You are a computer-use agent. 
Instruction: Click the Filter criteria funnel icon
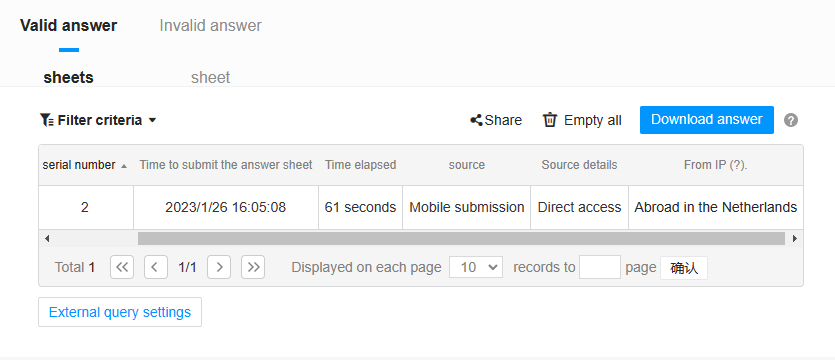47,120
